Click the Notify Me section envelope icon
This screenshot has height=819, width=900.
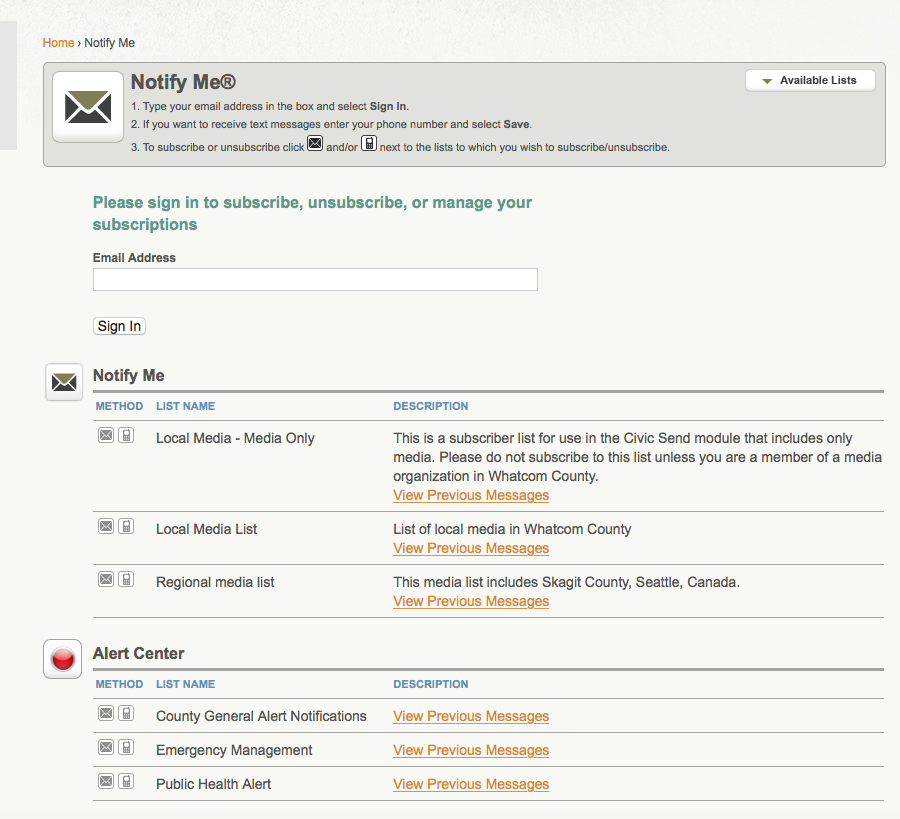tap(64, 382)
